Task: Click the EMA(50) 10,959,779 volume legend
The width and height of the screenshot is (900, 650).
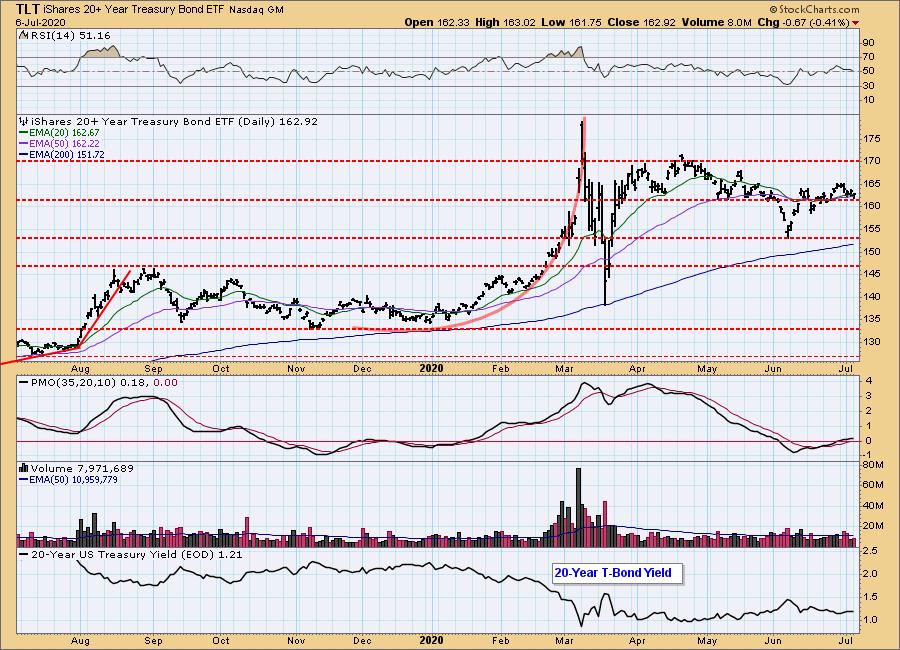Action: coord(73,479)
